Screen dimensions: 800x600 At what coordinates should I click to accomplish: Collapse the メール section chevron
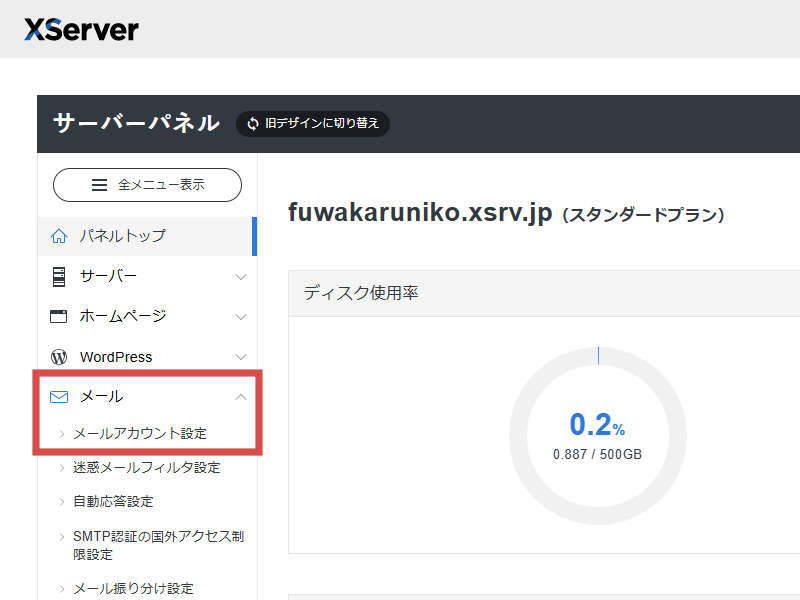tap(241, 396)
